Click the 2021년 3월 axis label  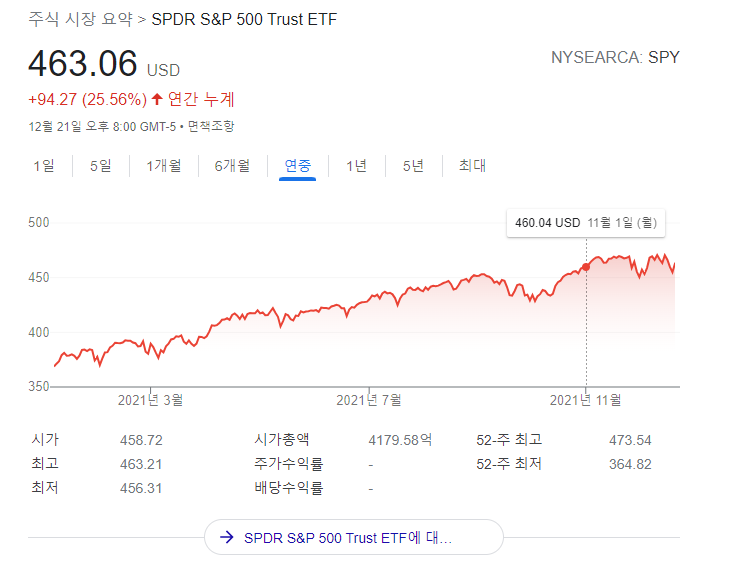[150, 400]
